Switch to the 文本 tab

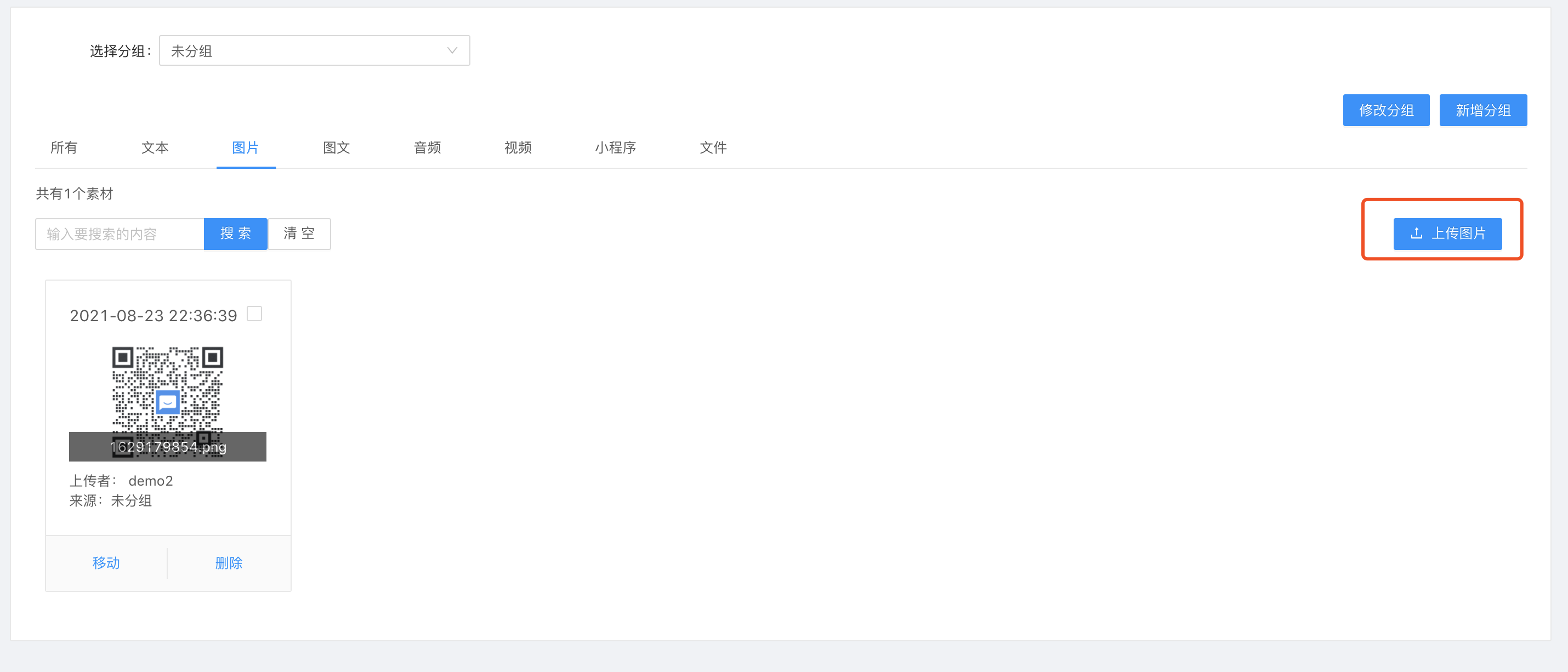155,147
